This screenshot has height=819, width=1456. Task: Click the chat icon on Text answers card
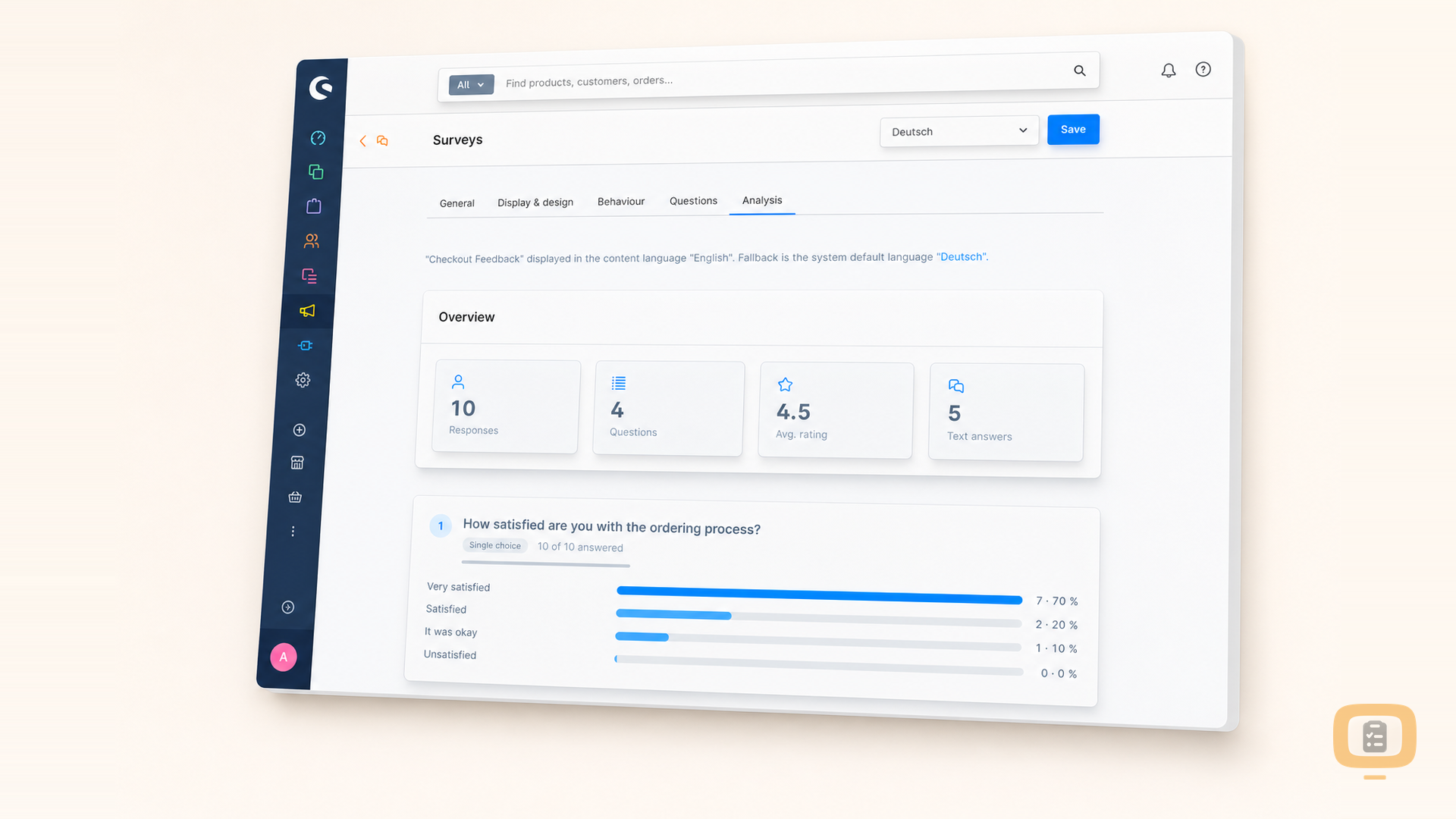[956, 386]
